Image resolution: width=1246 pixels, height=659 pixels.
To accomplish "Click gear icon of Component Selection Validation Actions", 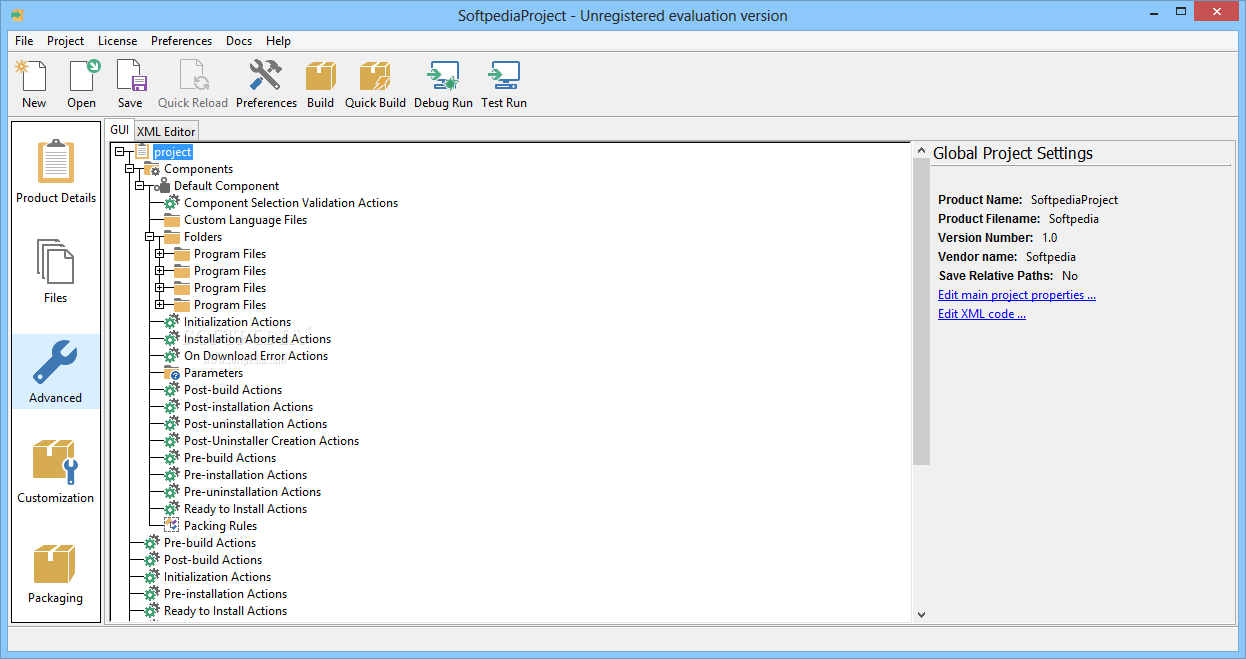I will 172,203.
